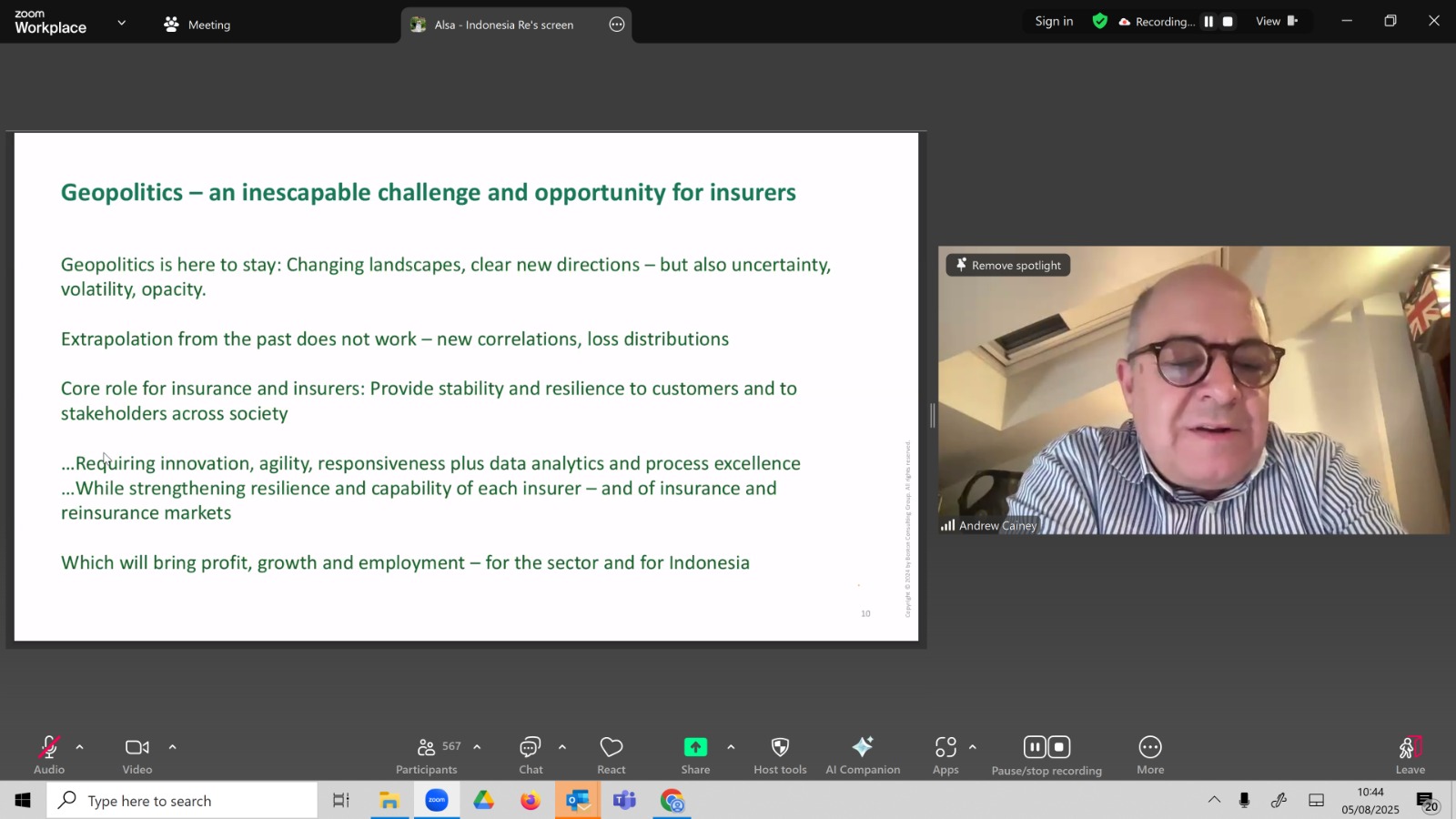Toggle the Video camera on or off

[x=137, y=747]
